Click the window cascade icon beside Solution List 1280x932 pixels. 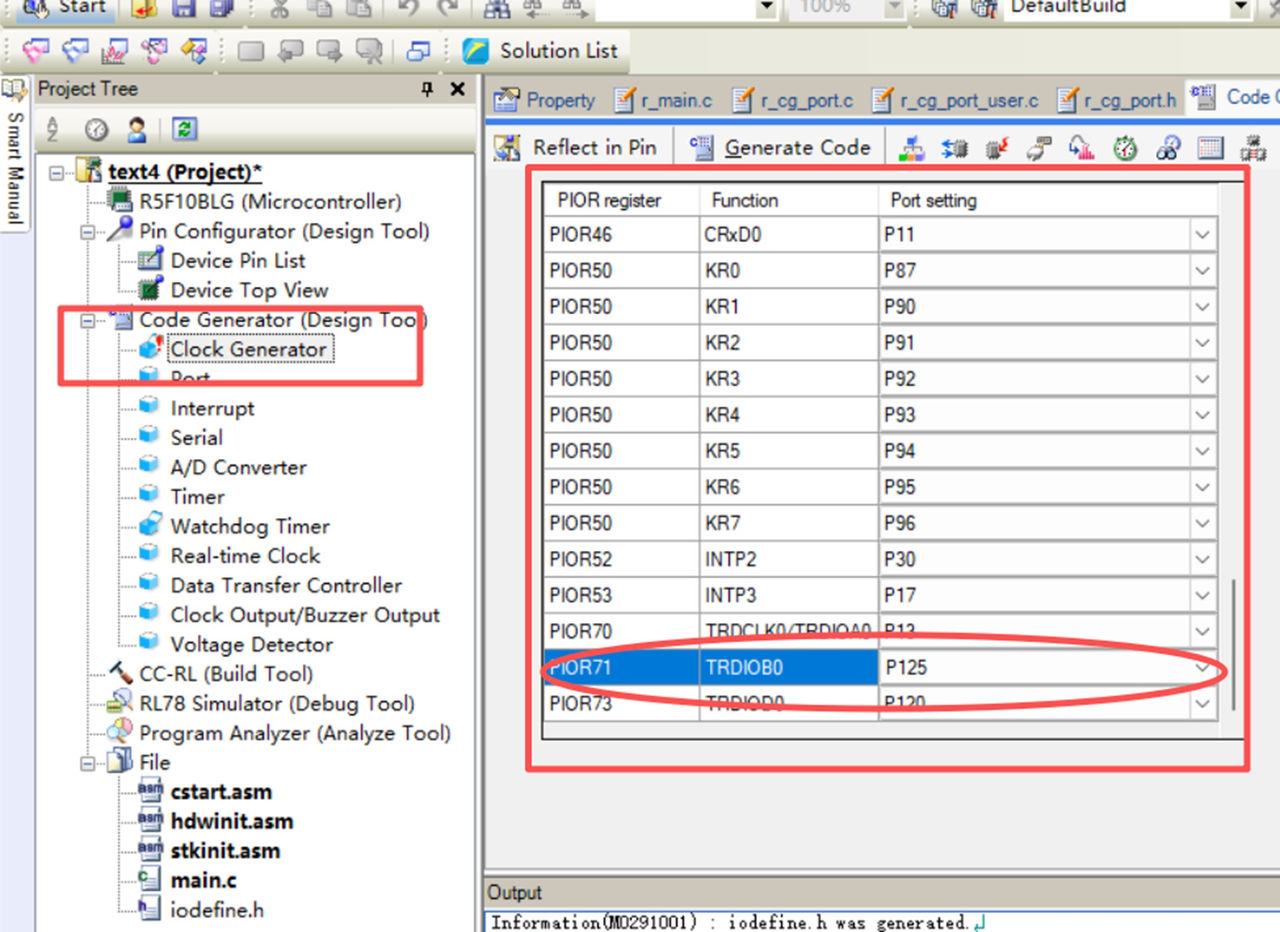[419, 50]
